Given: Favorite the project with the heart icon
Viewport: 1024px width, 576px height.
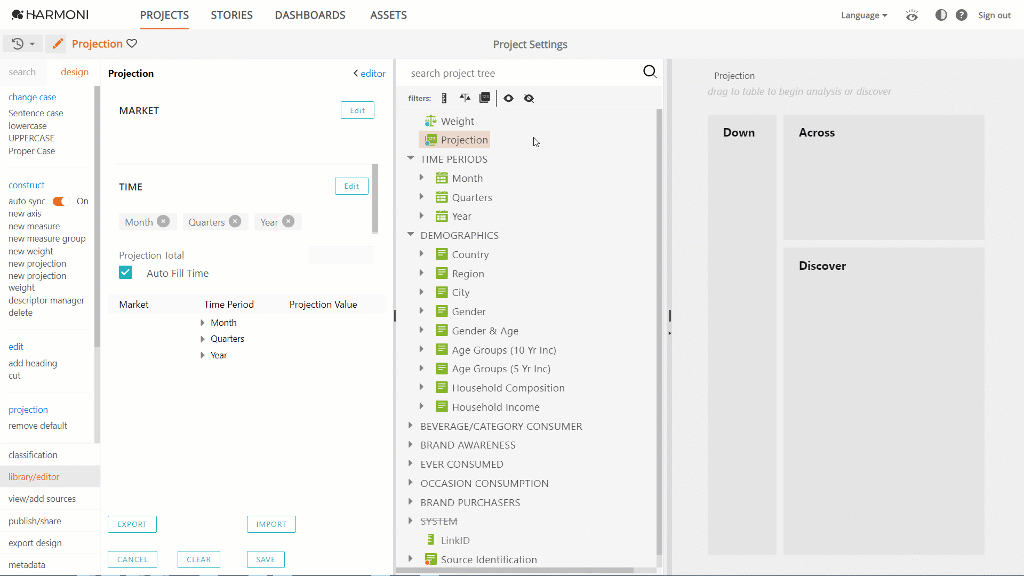Looking at the screenshot, I should (x=132, y=44).
